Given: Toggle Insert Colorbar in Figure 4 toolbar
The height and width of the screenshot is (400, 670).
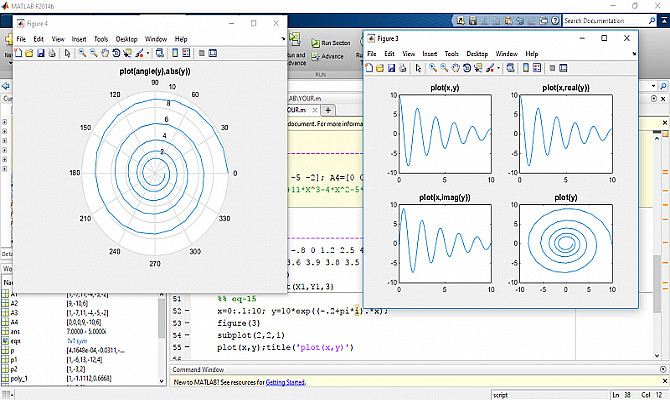Looking at the screenshot, I should pos(175,53).
